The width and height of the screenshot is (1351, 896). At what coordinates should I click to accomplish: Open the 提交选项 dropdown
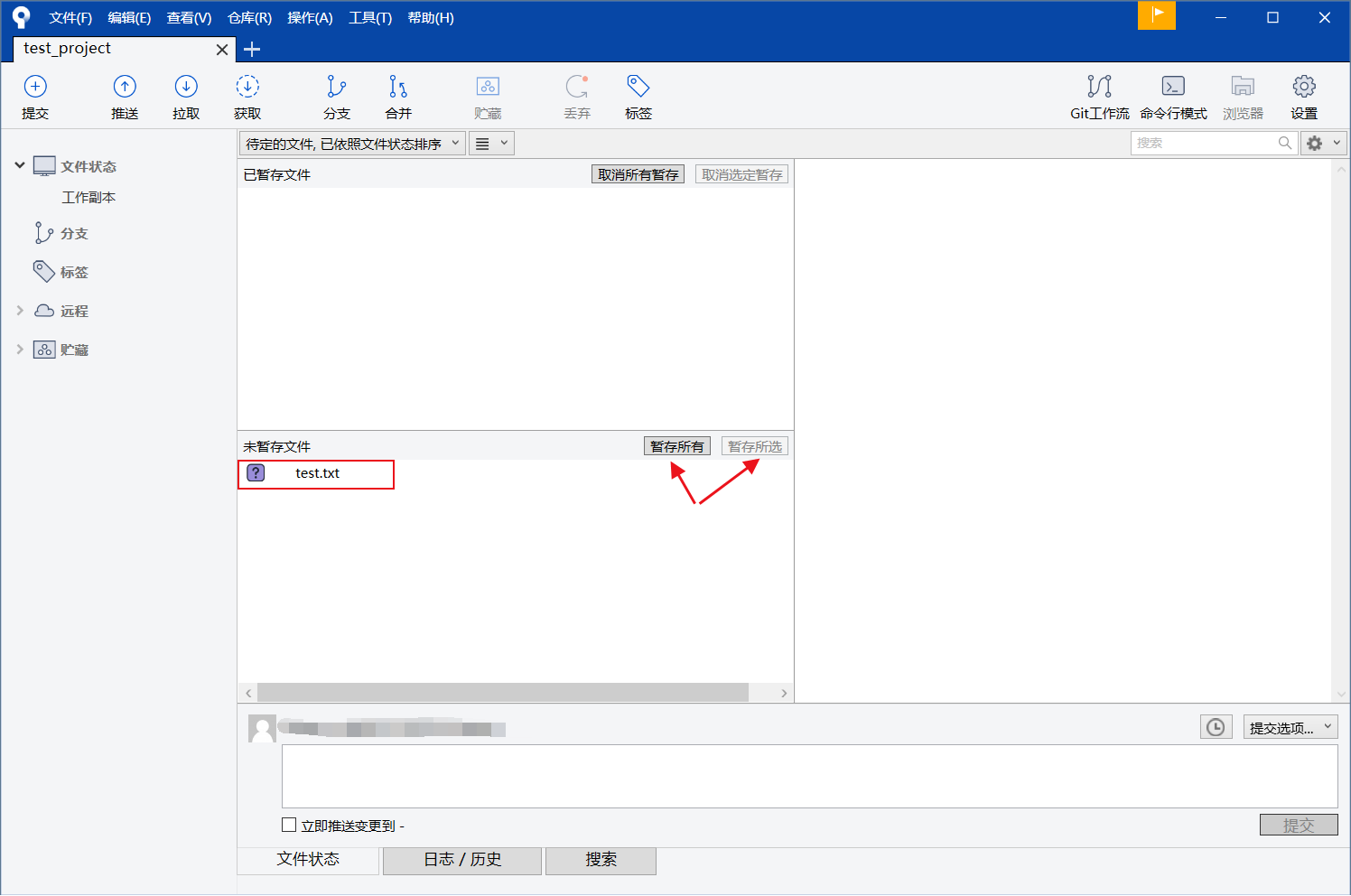(x=1290, y=726)
